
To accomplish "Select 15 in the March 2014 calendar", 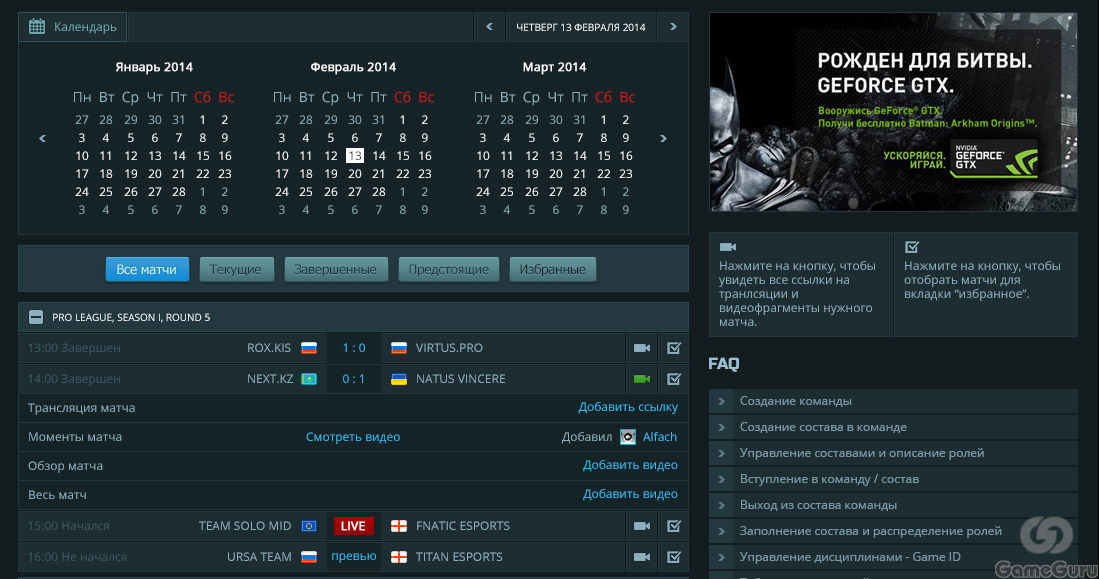I will [x=603, y=156].
